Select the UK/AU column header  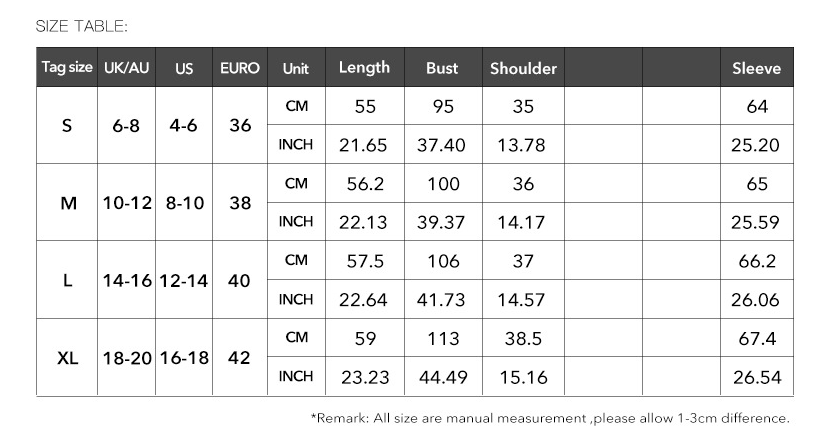126,67
